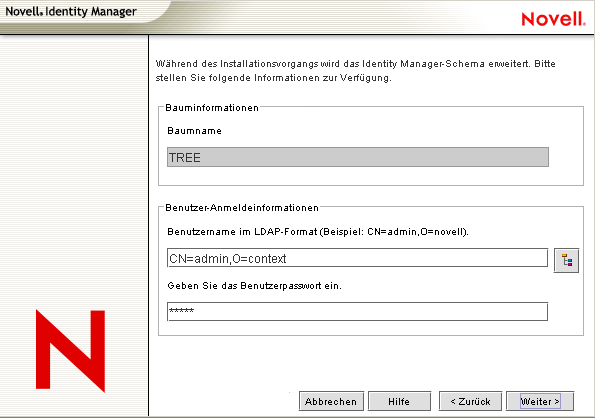Click the Benutzer-Anmeldeinformationen group heading
Viewport: 595px width, 418px height.
(x=242, y=208)
